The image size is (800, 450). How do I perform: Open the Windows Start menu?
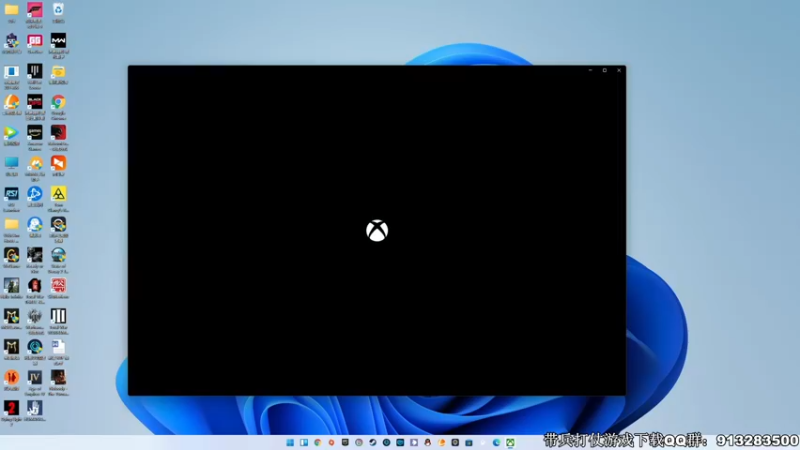(x=290, y=442)
